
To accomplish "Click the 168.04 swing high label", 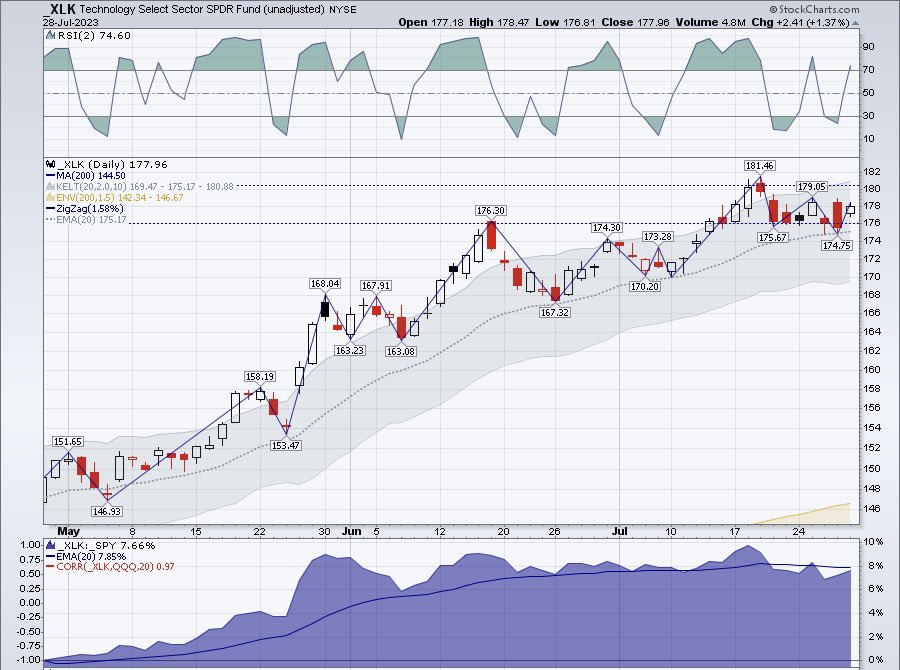I will [x=325, y=284].
